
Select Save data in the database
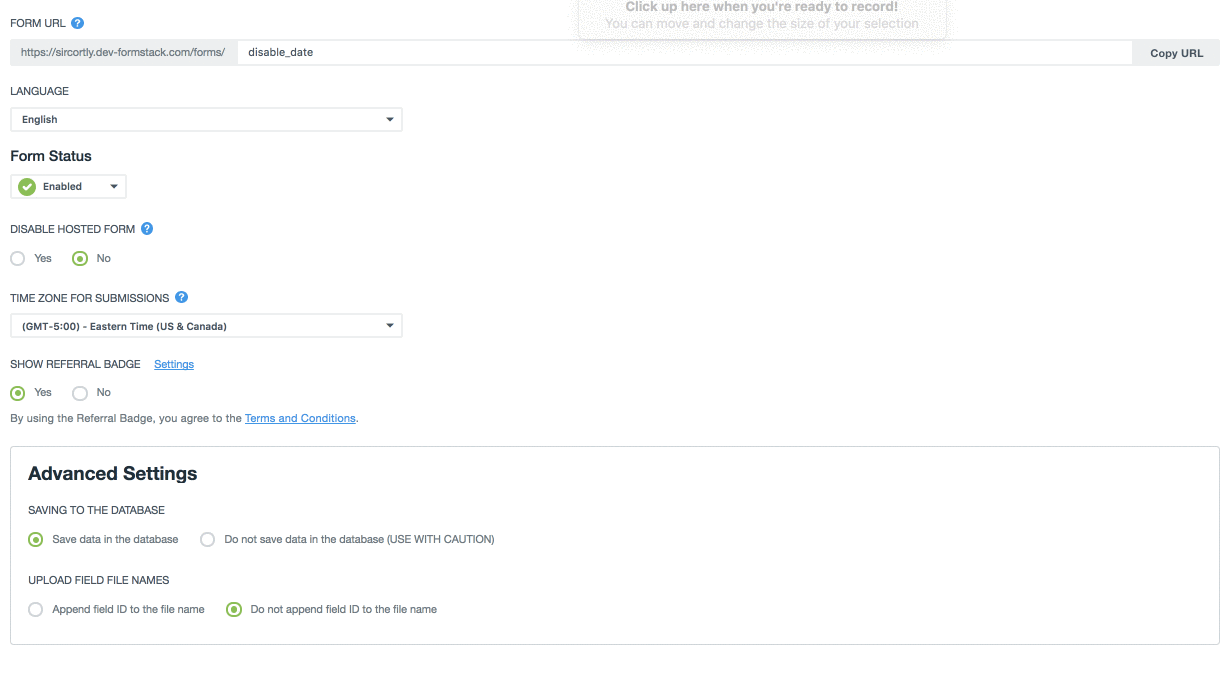pos(35,538)
